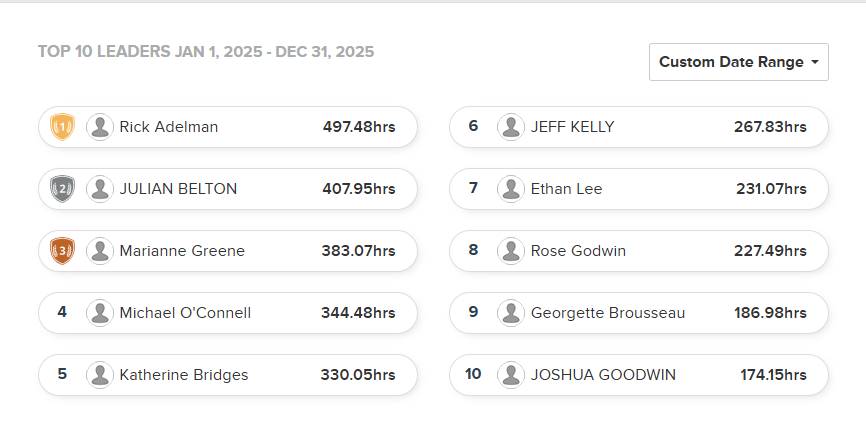Click Joshua Goodwin's avatar icon
The height and width of the screenshot is (446, 866).
511,375
